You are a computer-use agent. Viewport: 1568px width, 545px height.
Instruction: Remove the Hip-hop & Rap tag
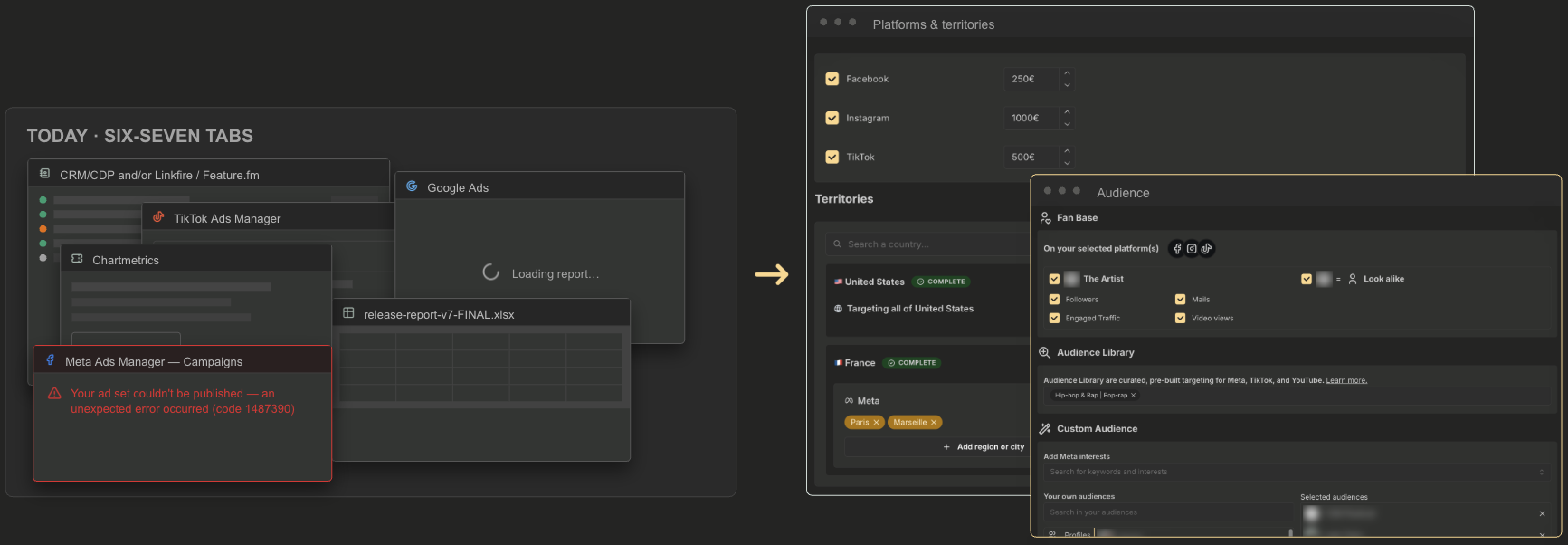click(x=1133, y=396)
